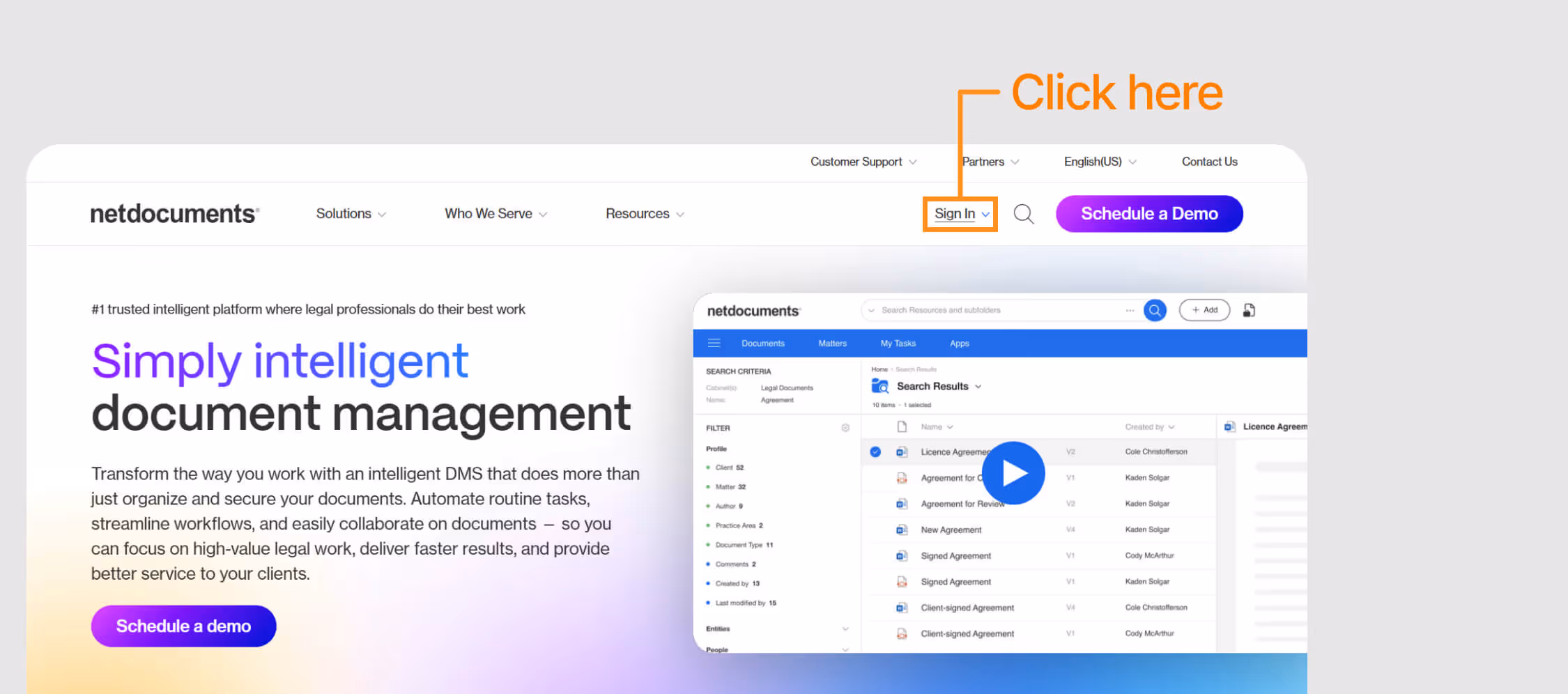This screenshot has height=694, width=1568.
Task: Open the Customer Support dropdown
Action: (x=863, y=162)
